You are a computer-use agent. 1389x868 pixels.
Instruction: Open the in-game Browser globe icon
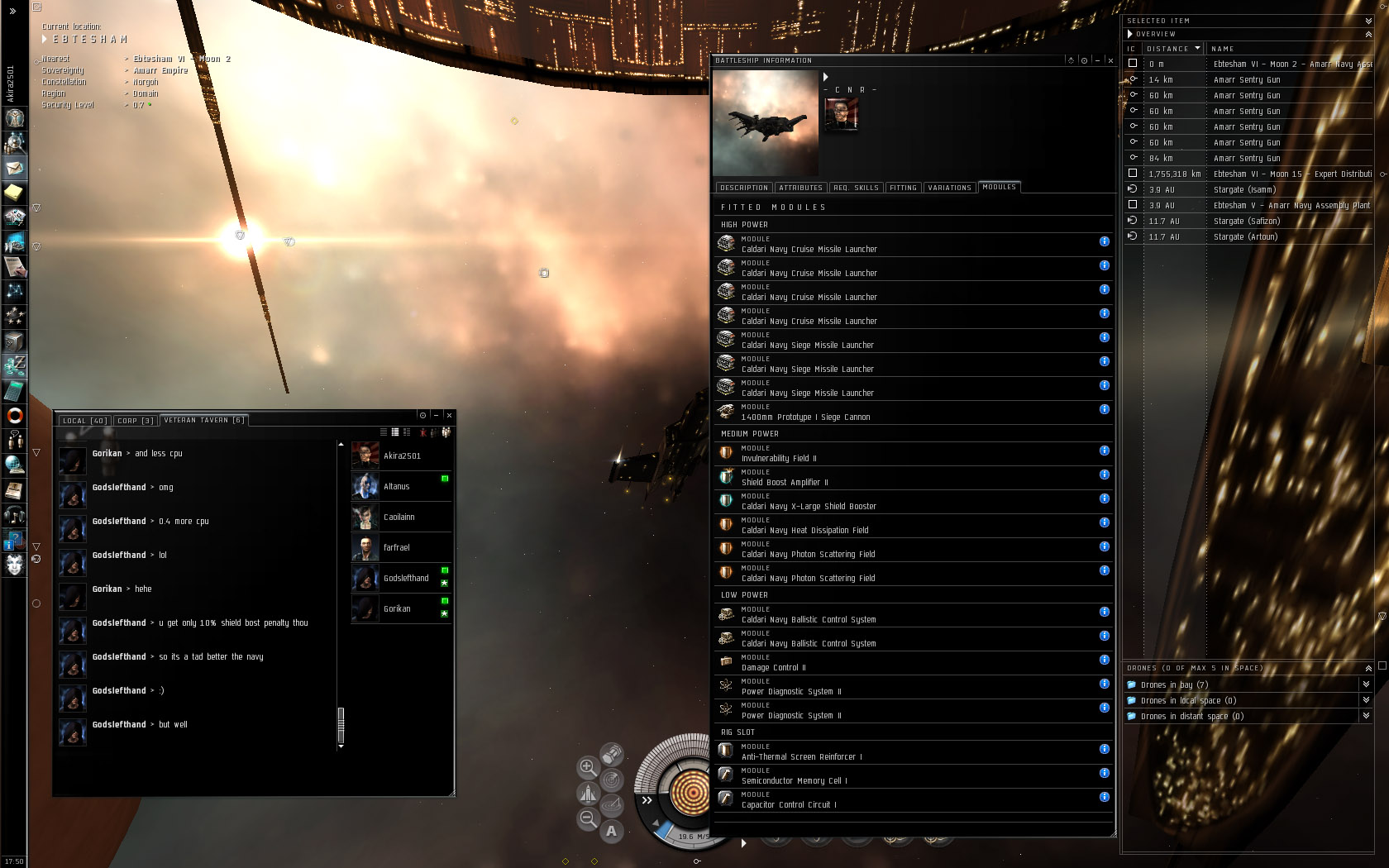(15, 465)
